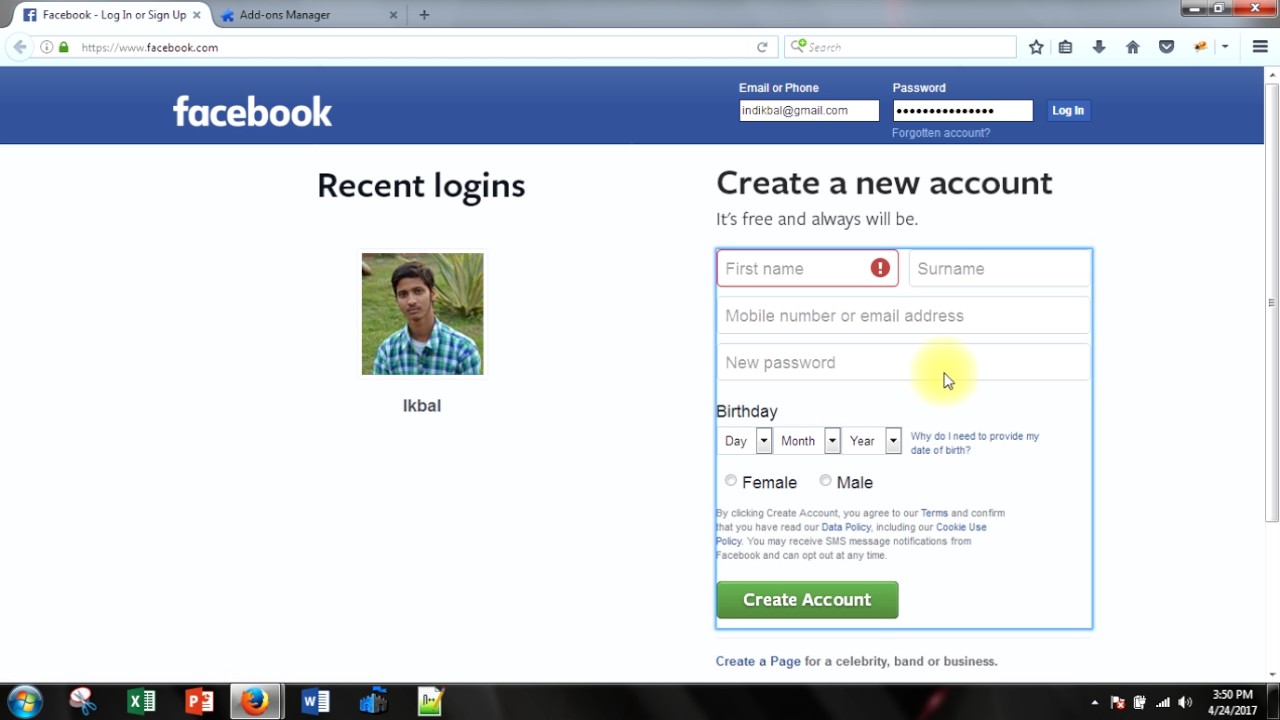Click the Create Account button
1280x720 pixels.
(807, 600)
